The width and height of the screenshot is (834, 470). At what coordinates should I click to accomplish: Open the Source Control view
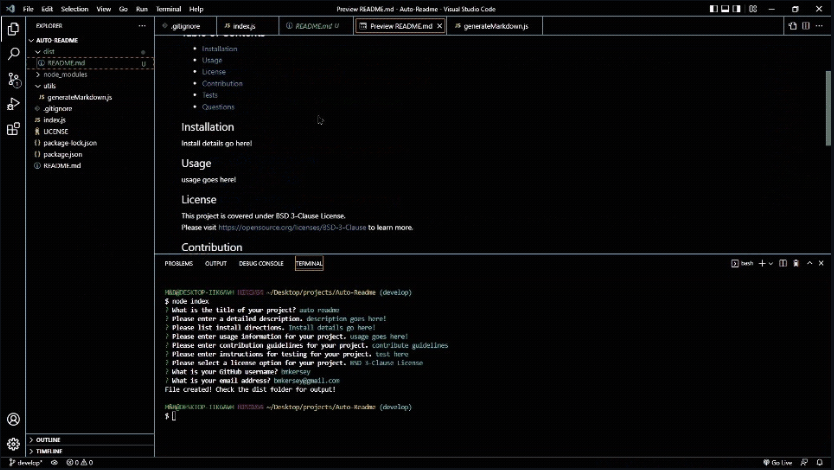coord(13,79)
